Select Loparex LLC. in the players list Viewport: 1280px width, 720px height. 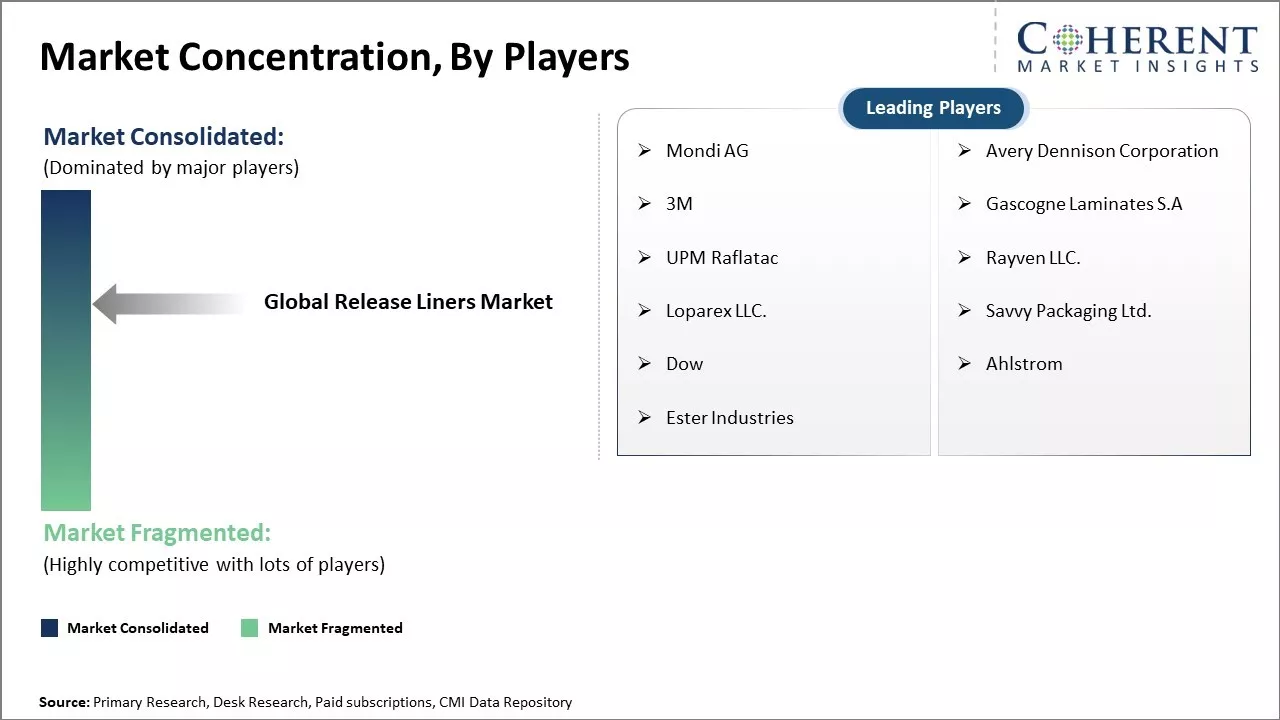coord(716,311)
